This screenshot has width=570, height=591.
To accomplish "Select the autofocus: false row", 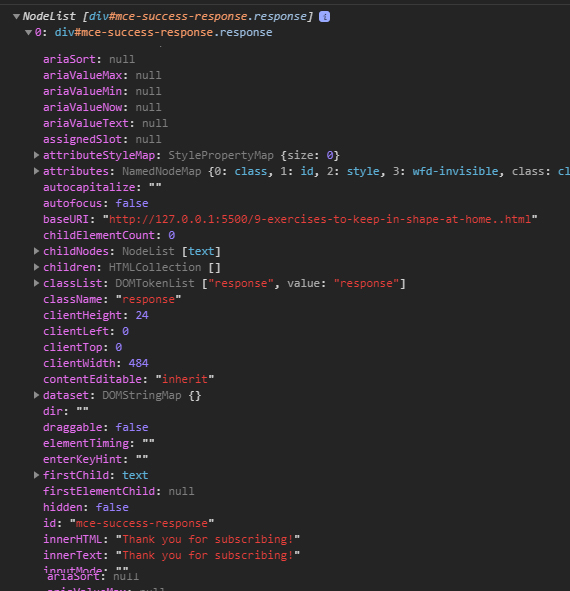I will [95, 204].
